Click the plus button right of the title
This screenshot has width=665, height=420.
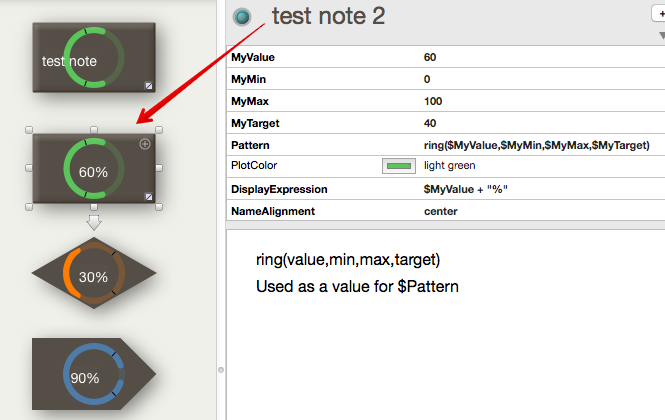tap(659, 14)
